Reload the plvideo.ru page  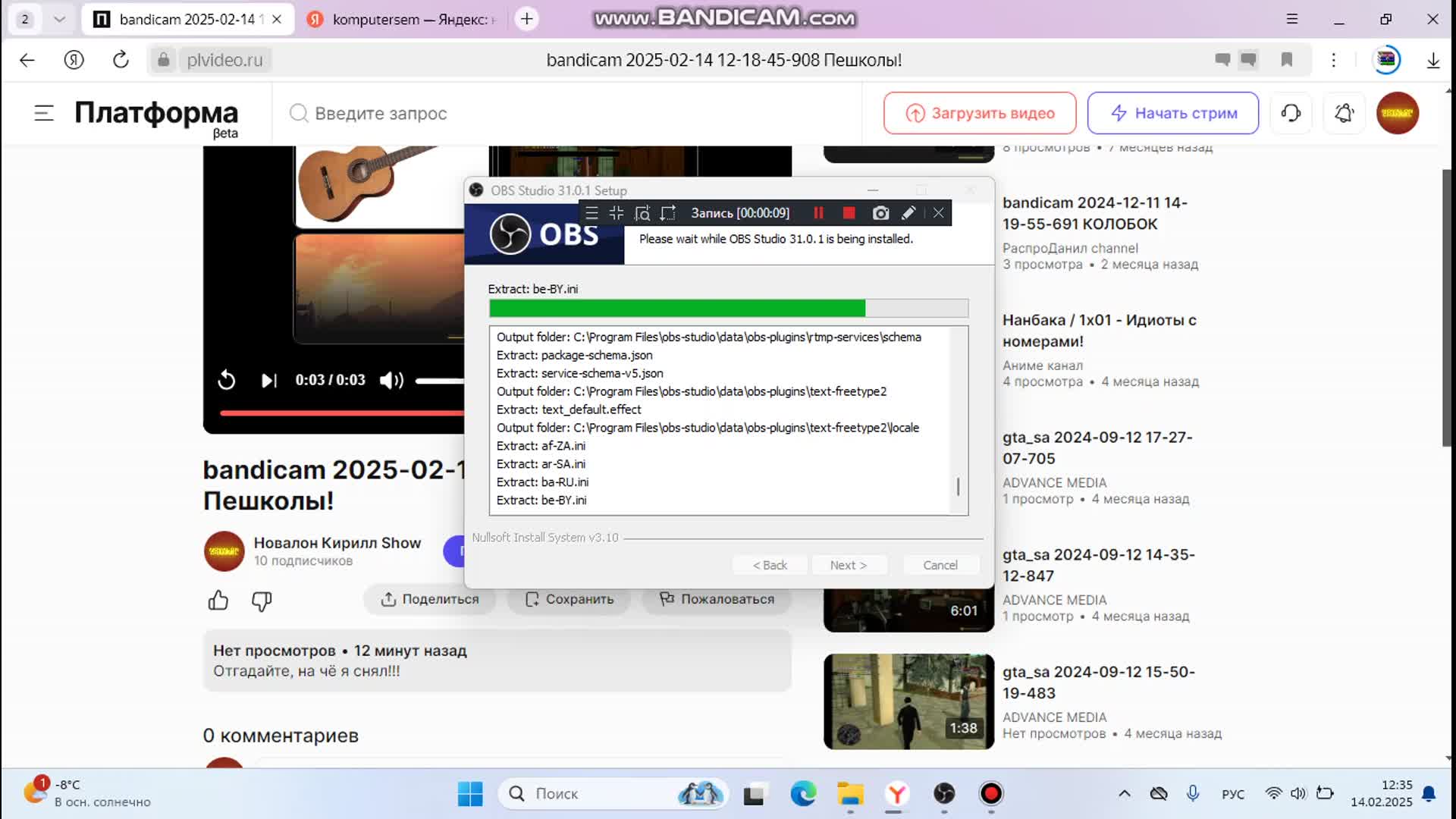(121, 60)
